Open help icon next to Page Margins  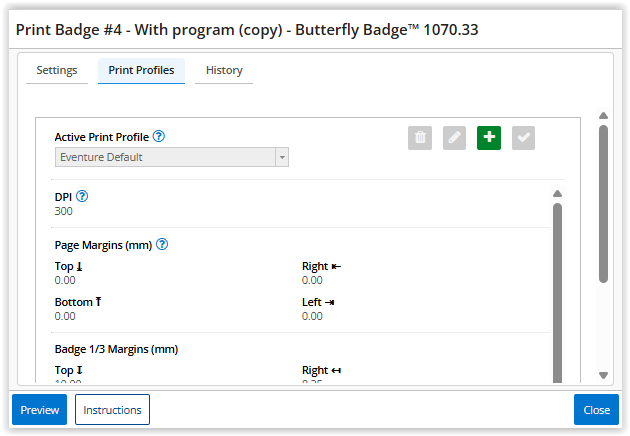click(x=162, y=244)
